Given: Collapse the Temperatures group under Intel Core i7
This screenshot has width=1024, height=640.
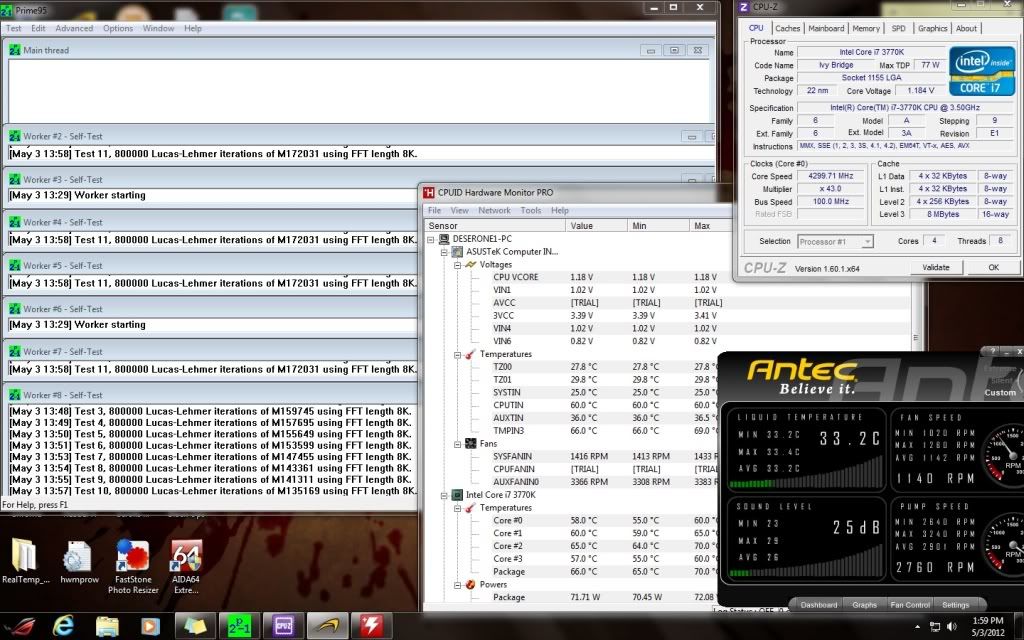Looking at the screenshot, I should pyautogui.click(x=457, y=508).
